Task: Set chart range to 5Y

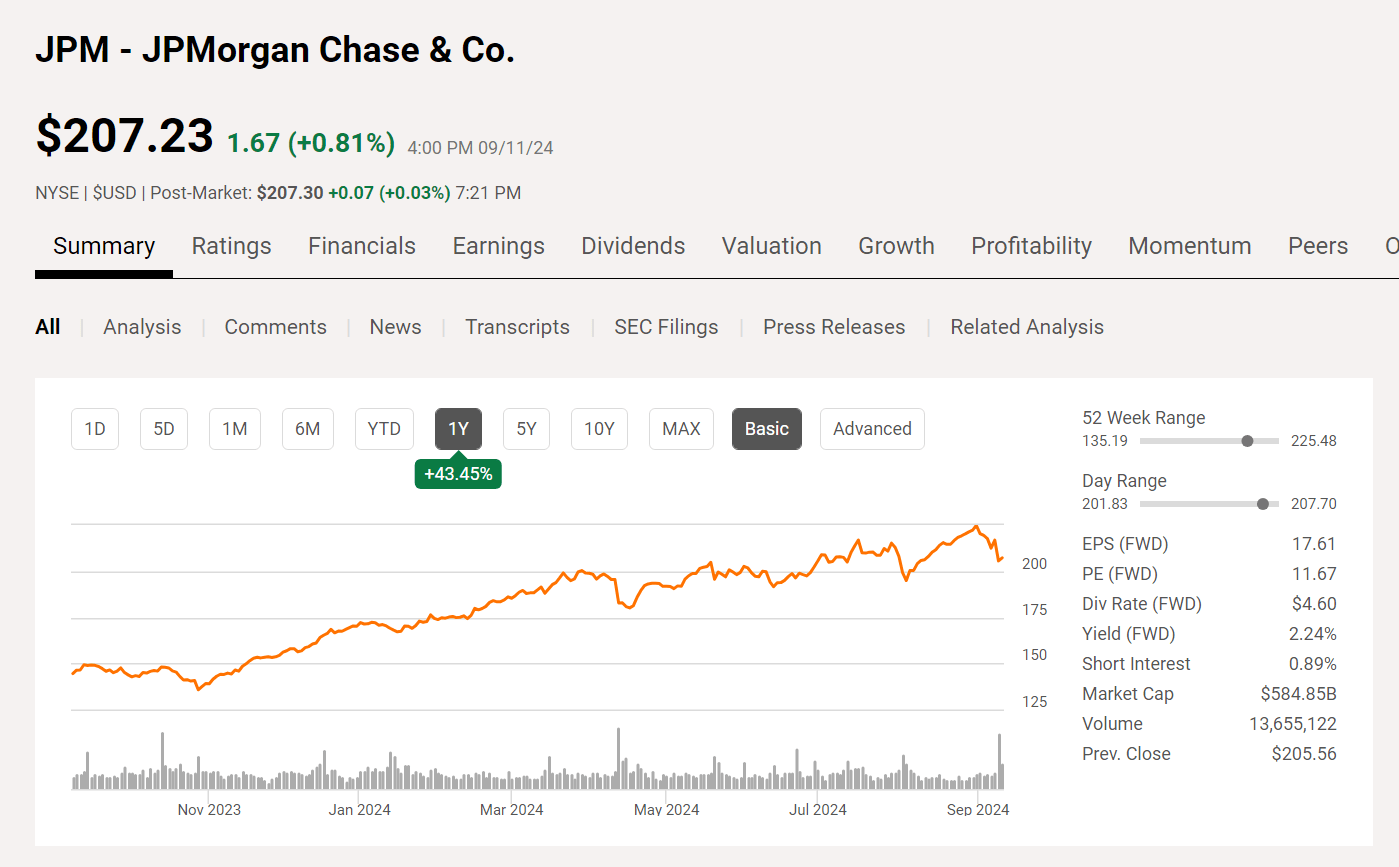Action: (526, 429)
